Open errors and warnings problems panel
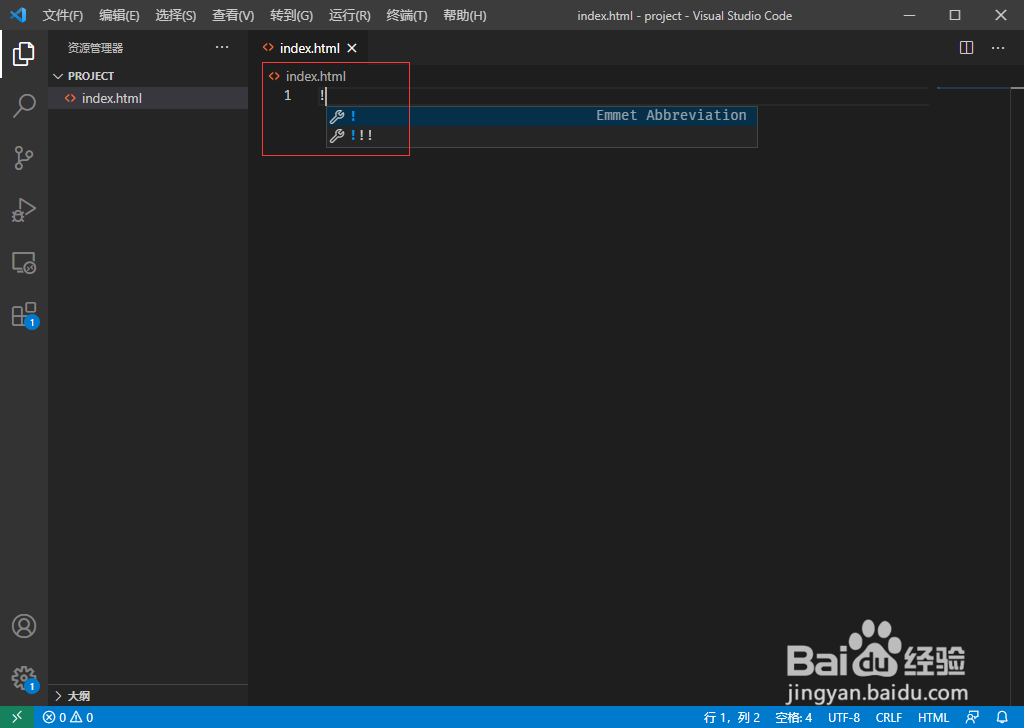 coord(68,718)
